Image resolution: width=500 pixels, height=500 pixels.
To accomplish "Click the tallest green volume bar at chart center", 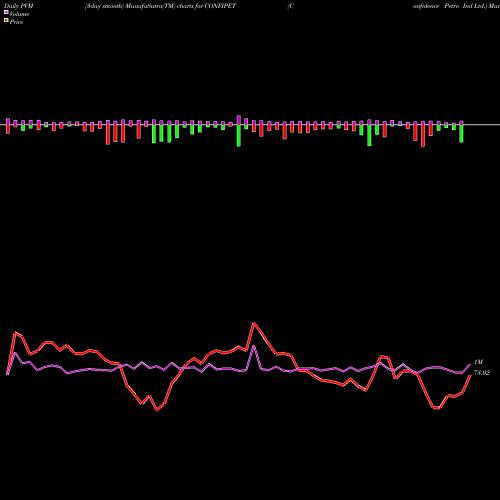I will 239,135.
